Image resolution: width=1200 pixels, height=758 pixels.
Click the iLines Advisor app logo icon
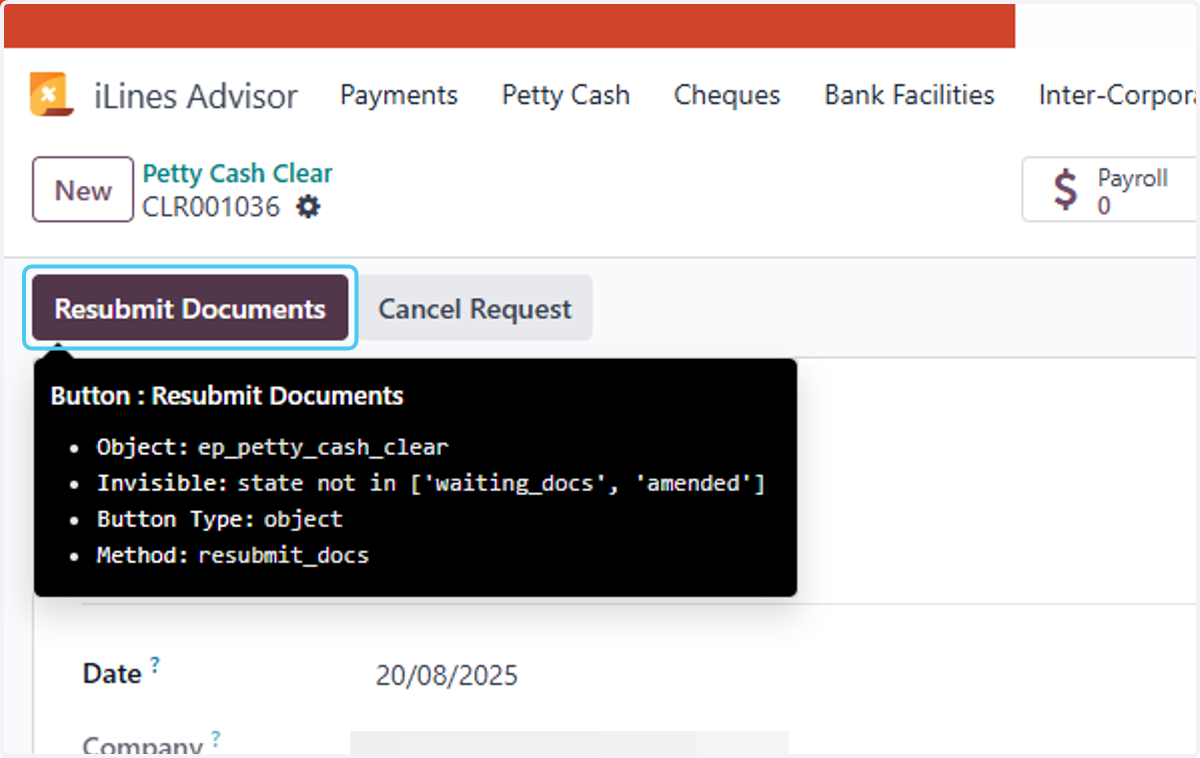[52, 95]
